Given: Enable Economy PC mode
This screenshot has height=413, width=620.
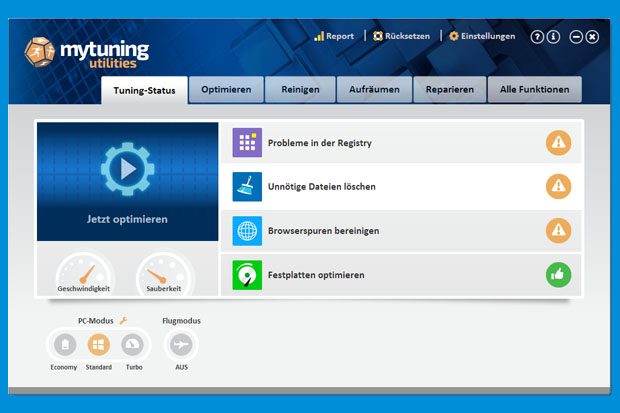Looking at the screenshot, I should click(65, 344).
